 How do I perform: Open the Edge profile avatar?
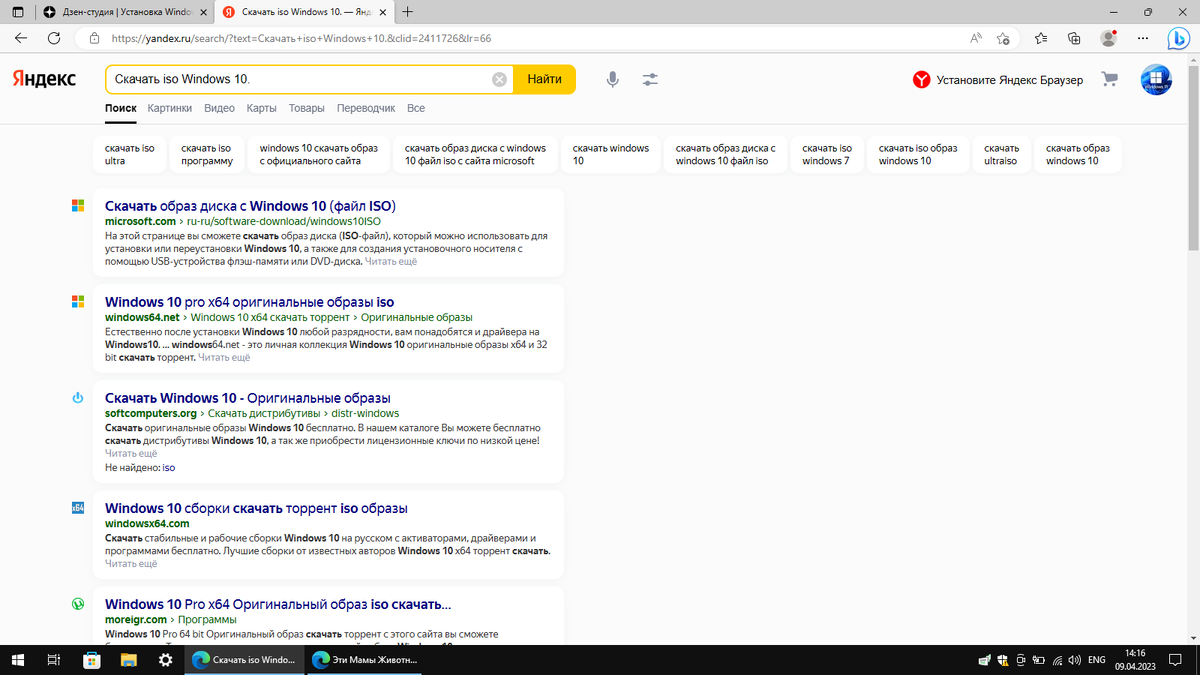(x=1108, y=39)
